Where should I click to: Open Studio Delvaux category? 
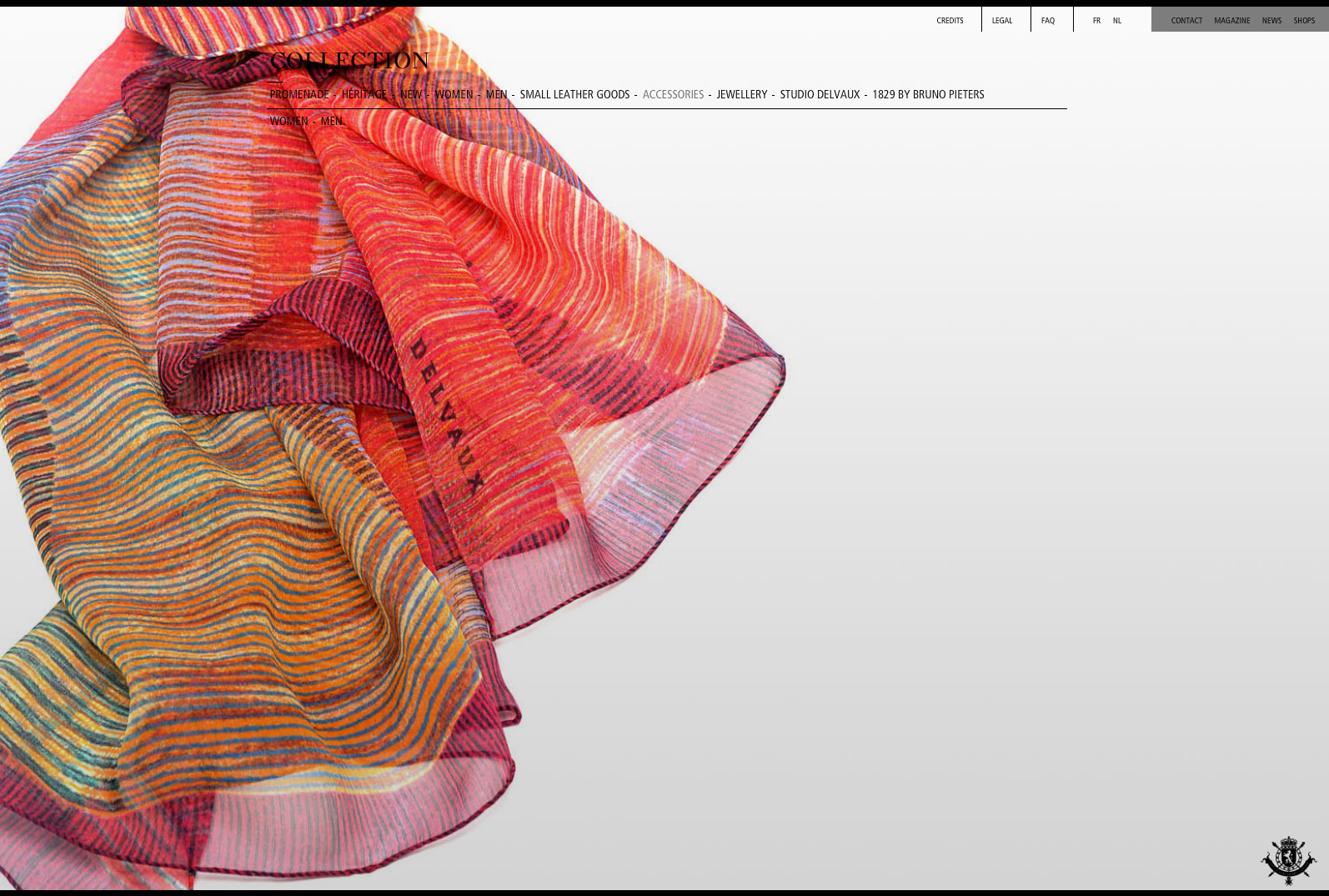(x=820, y=95)
